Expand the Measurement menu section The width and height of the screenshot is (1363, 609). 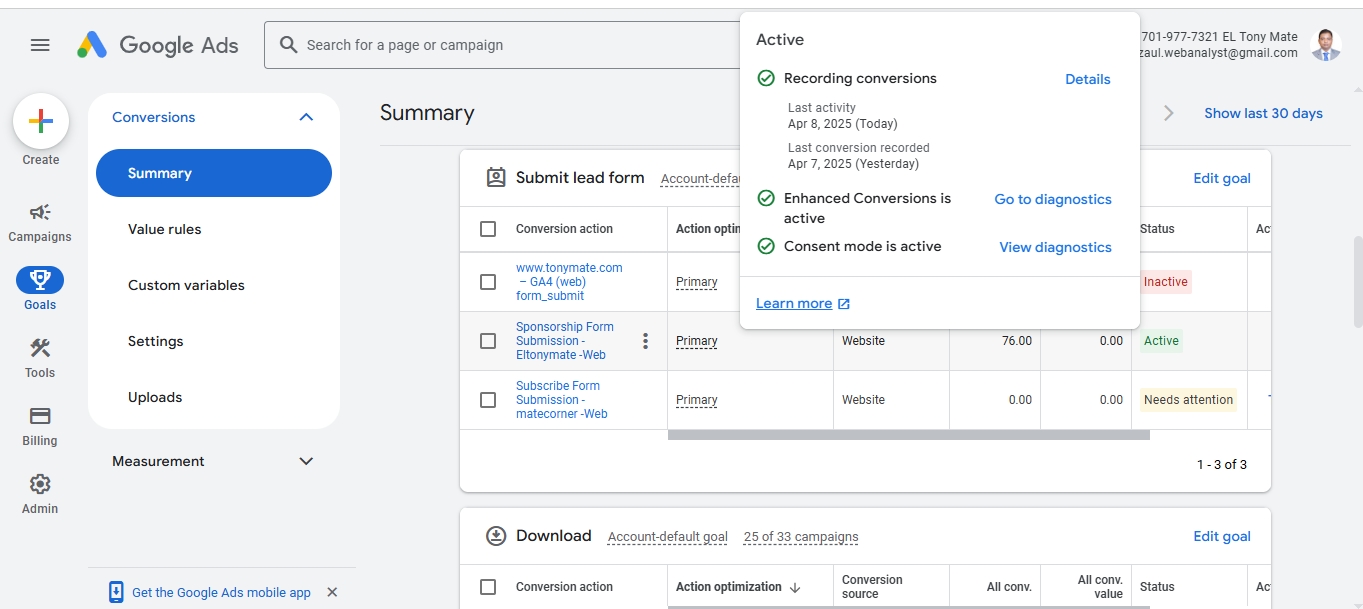click(306, 461)
